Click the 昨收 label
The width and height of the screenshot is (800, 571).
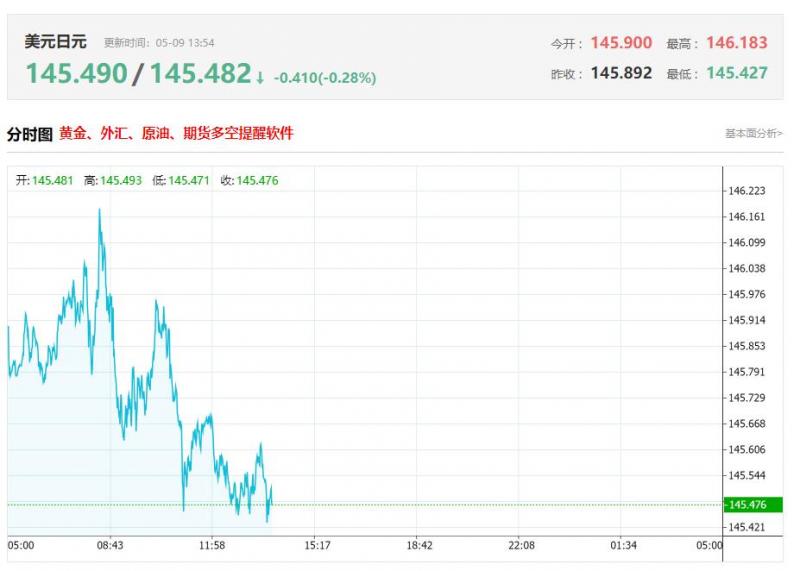tap(566, 75)
